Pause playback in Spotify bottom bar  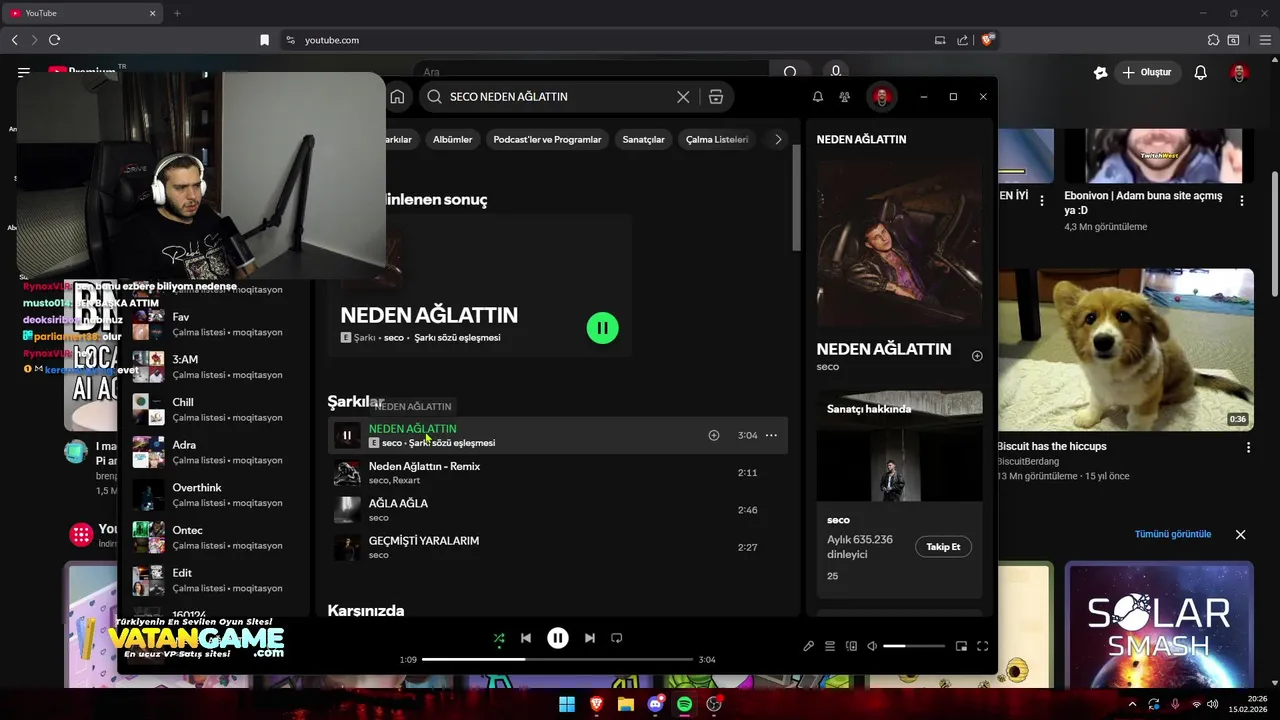558,638
